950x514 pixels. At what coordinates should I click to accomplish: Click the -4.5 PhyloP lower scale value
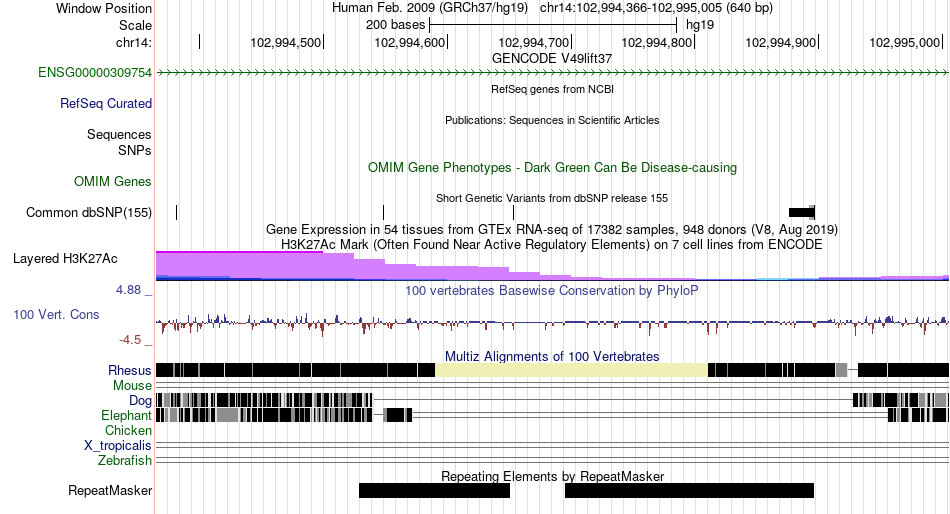[130, 340]
